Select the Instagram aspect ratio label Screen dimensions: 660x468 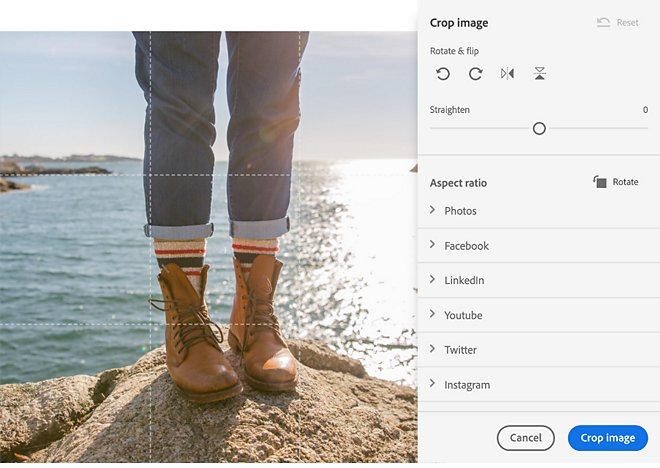point(467,385)
